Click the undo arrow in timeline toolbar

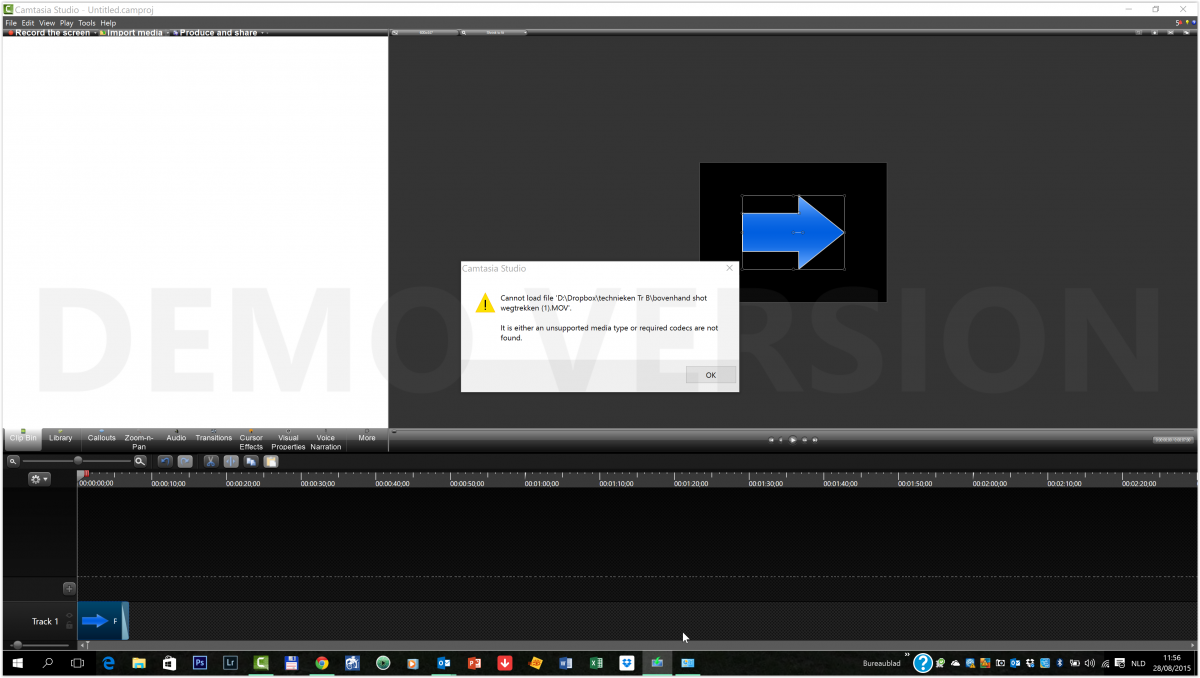pyautogui.click(x=165, y=461)
